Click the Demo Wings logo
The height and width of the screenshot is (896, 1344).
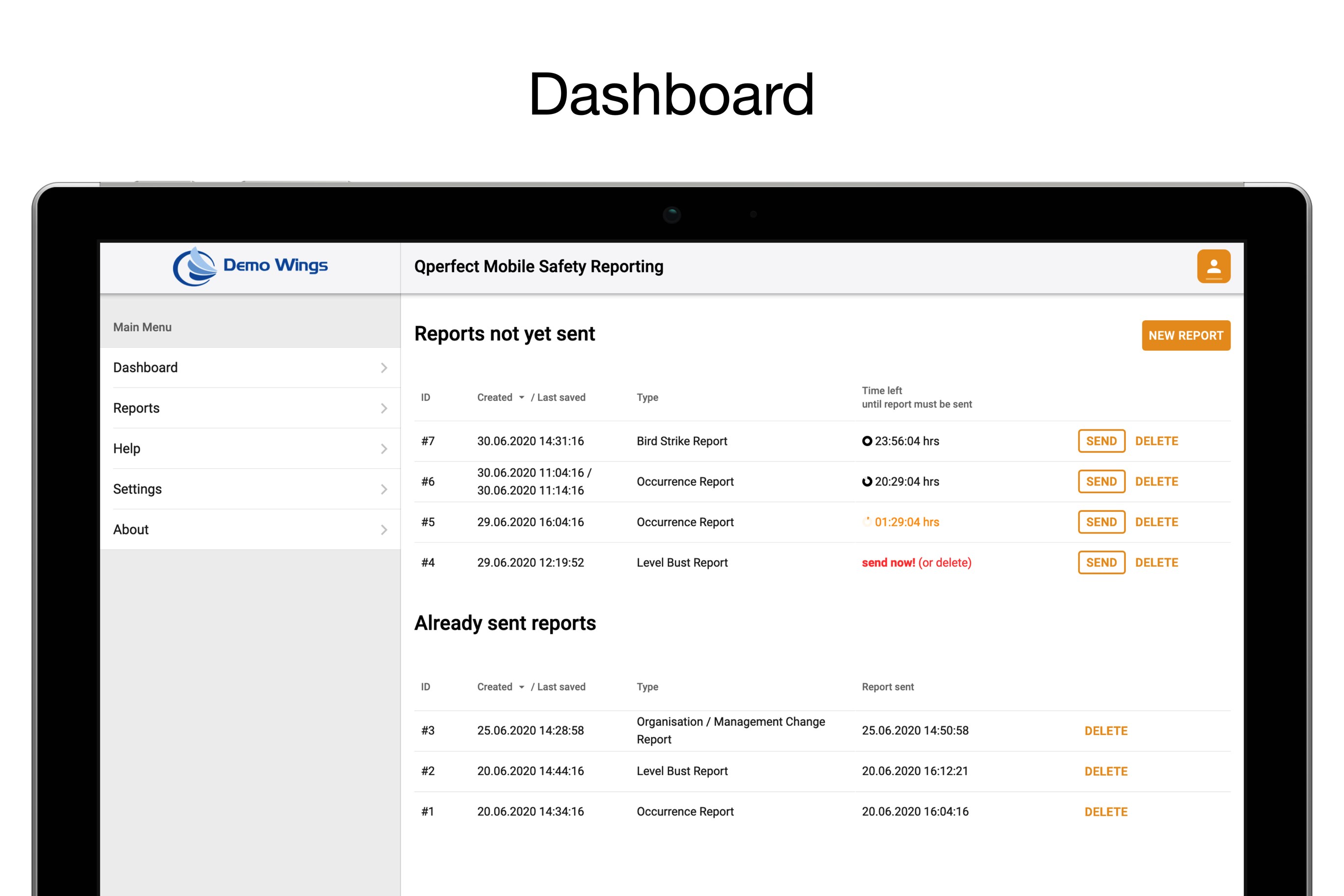pos(251,266)
